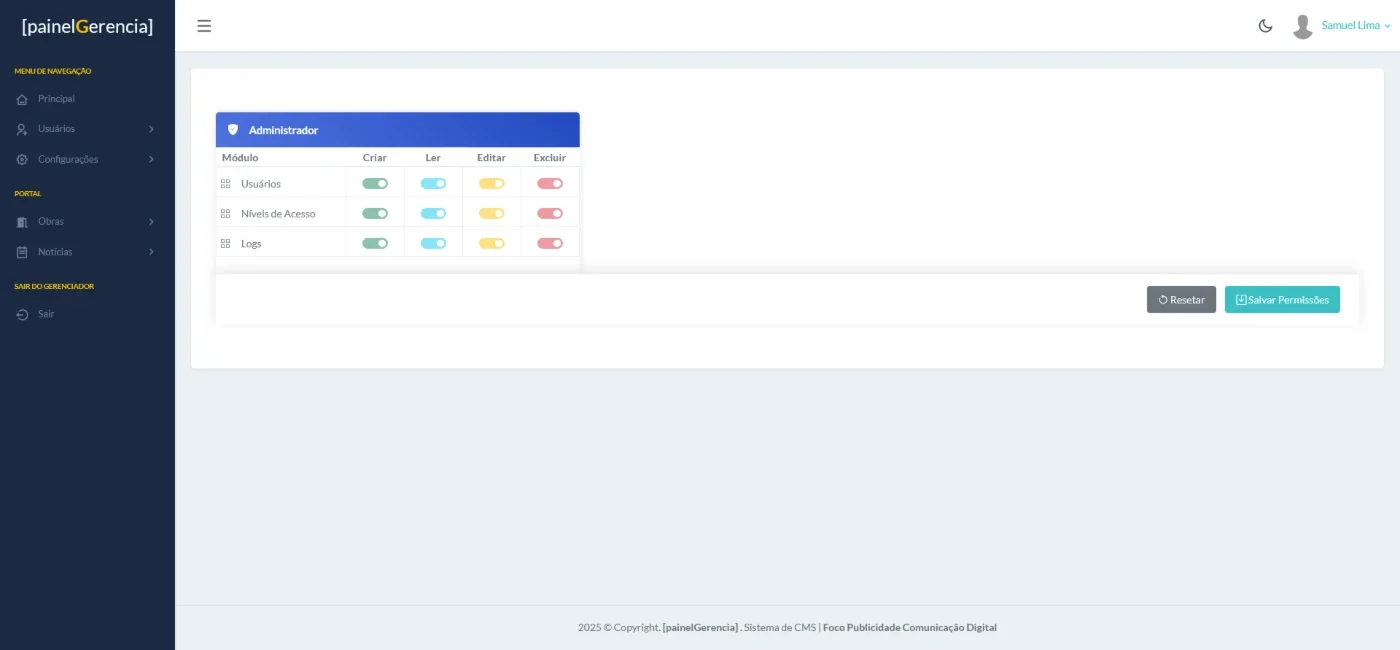The image size is (1400, 650).
Task: Toggle Ler permission for Níveis de Acesso
Action: 433,214
